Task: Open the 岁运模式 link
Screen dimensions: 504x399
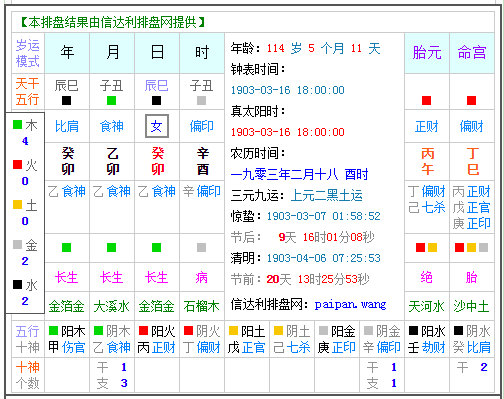Action: (x=28, y=53)
